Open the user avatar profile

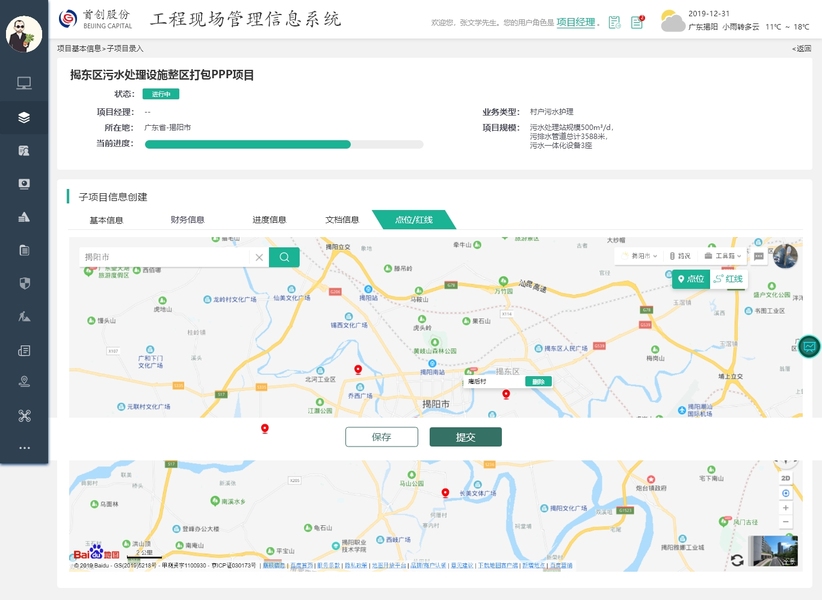pos(24,34)
